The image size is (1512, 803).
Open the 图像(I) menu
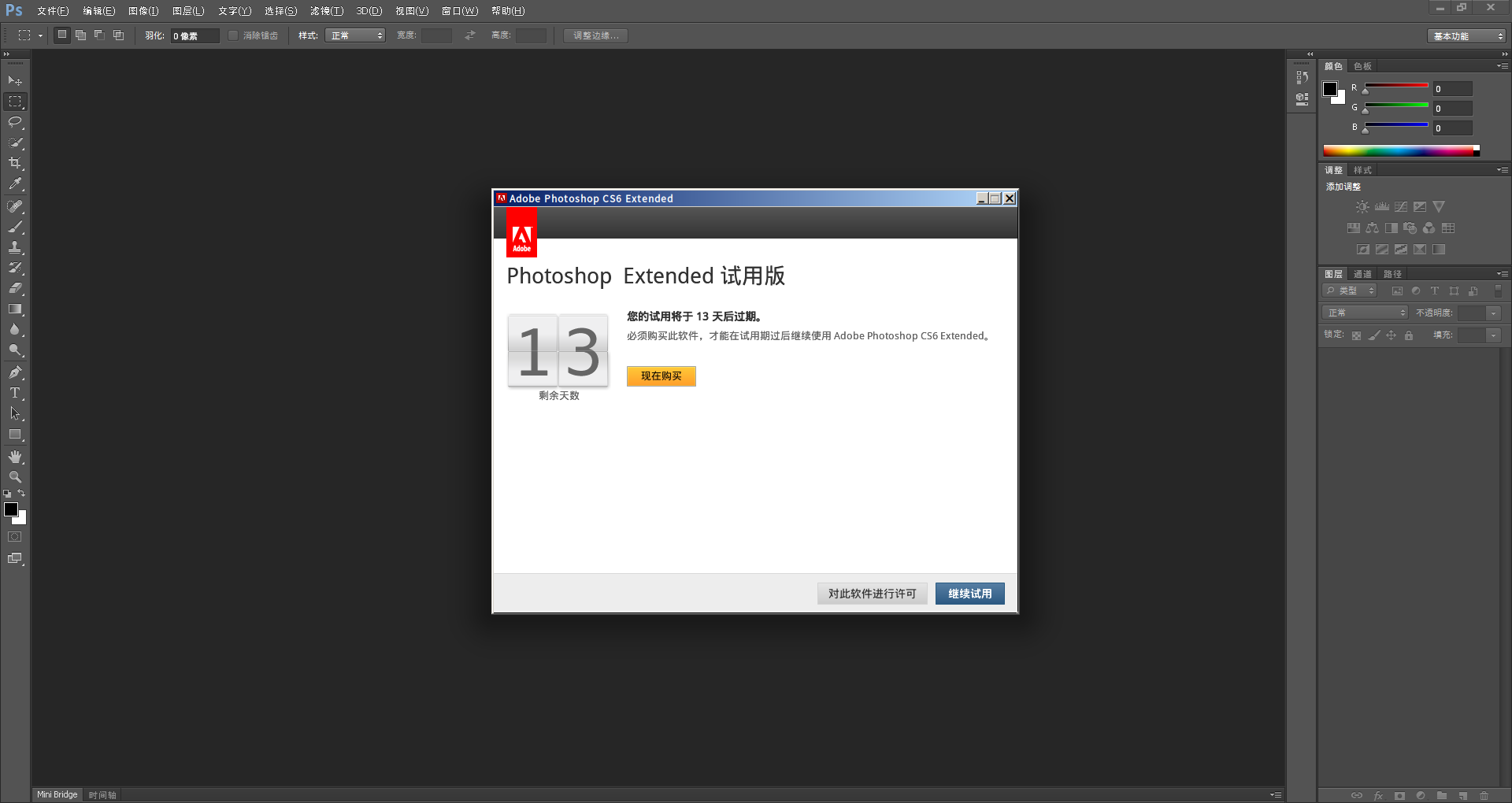143,11
